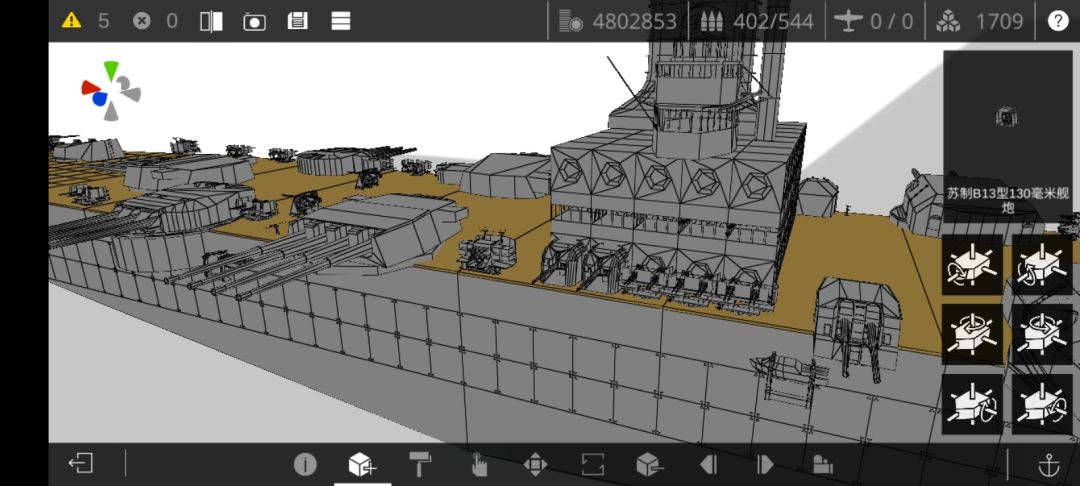Viewport: 1080px width, 486px height.
Task: Activate the resize frame tool
Action: (x=592, y=465)
